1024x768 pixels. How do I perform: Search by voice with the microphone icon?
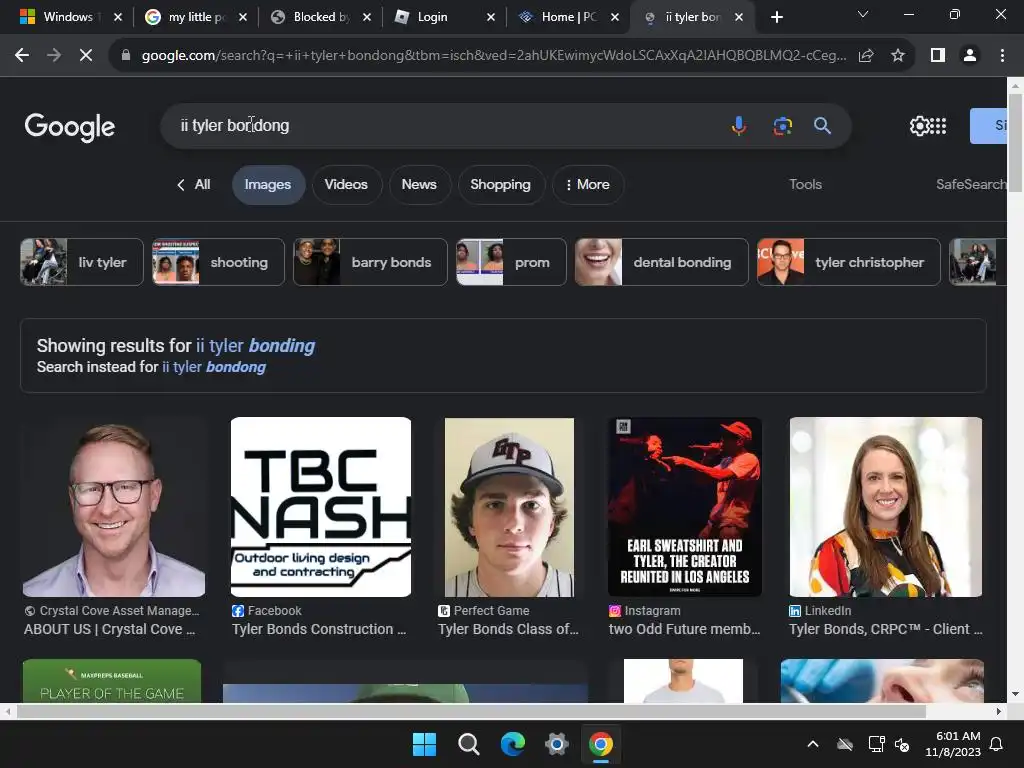739,125
